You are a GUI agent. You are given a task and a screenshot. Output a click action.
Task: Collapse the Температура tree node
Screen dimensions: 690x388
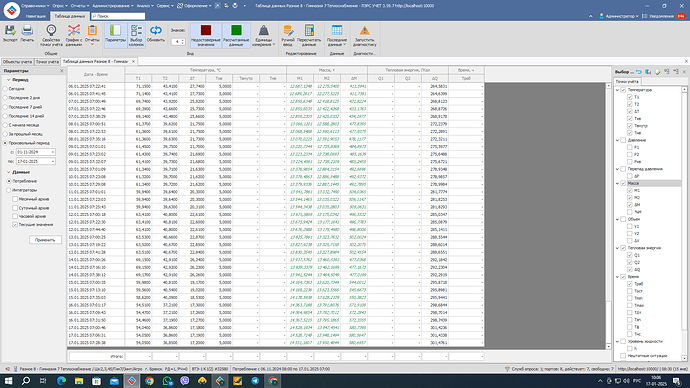[617, 90]
